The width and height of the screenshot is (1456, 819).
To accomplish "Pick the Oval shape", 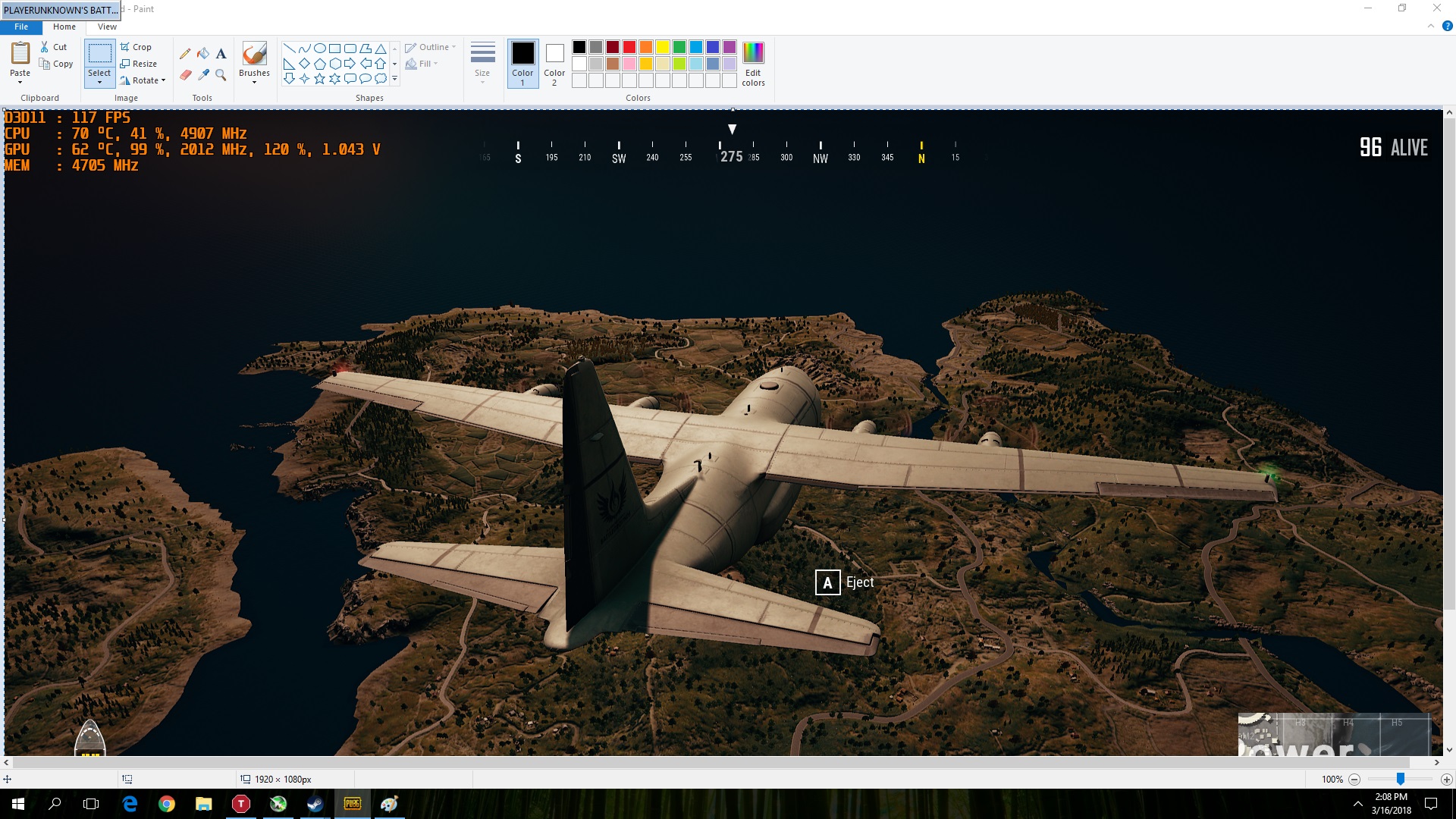I will tap(319, 49).
